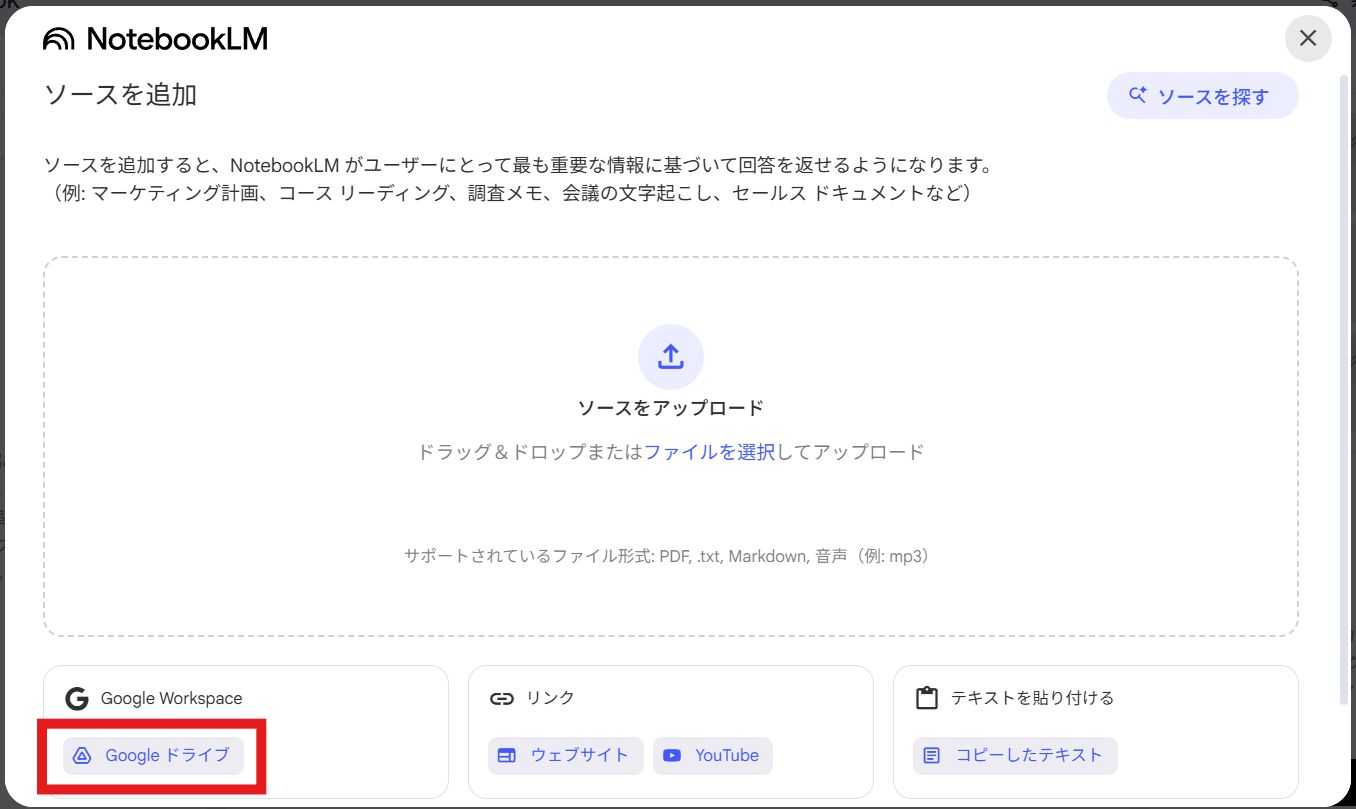Open Google ドライブ as a source
This screenshot has width=1356, height=809.
(152, 756)
